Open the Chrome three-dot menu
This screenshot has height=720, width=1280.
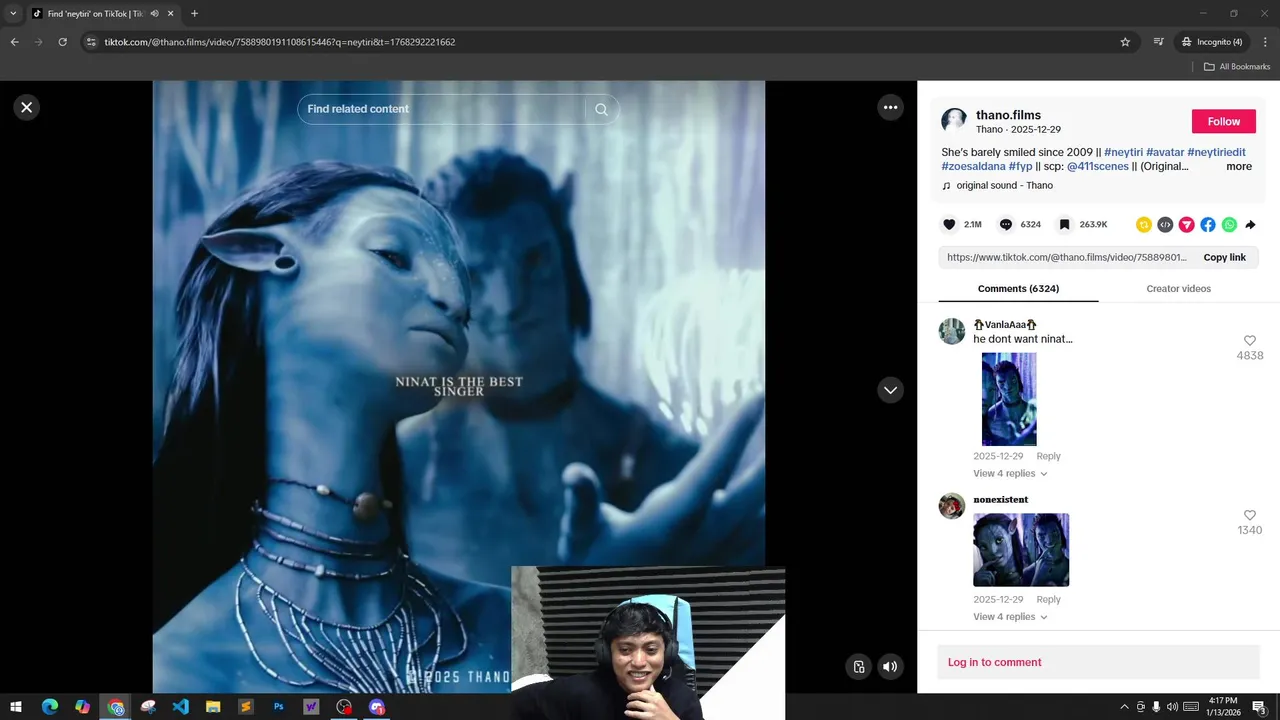(x=1266, y=42)
